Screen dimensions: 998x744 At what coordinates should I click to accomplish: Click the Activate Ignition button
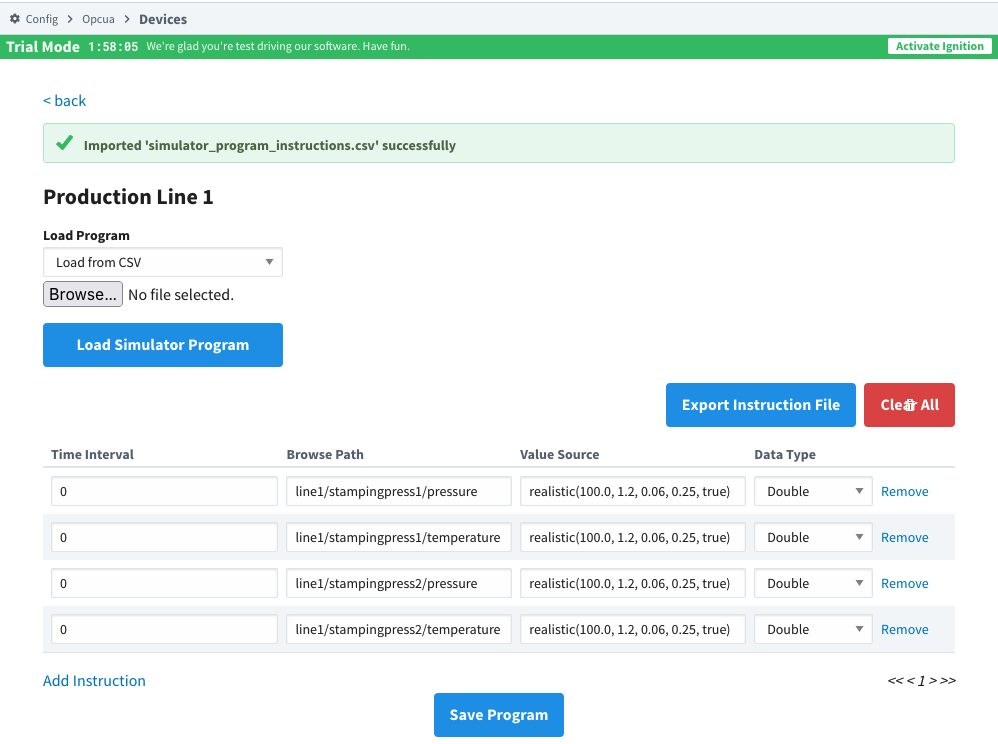point(939,46)
